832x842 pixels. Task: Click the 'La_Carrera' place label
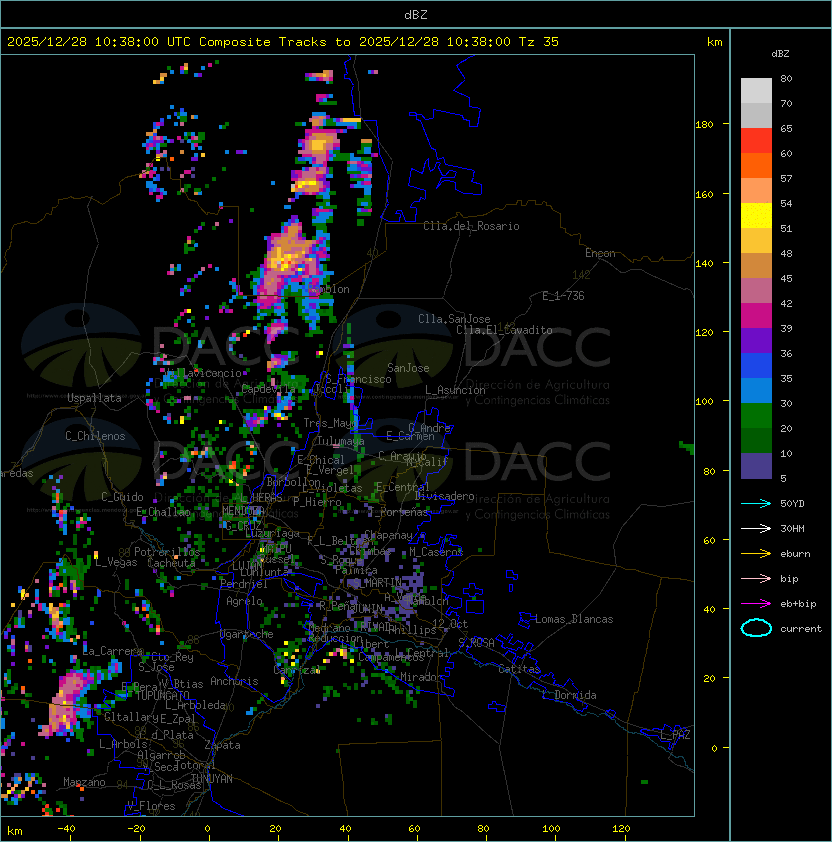113,651
